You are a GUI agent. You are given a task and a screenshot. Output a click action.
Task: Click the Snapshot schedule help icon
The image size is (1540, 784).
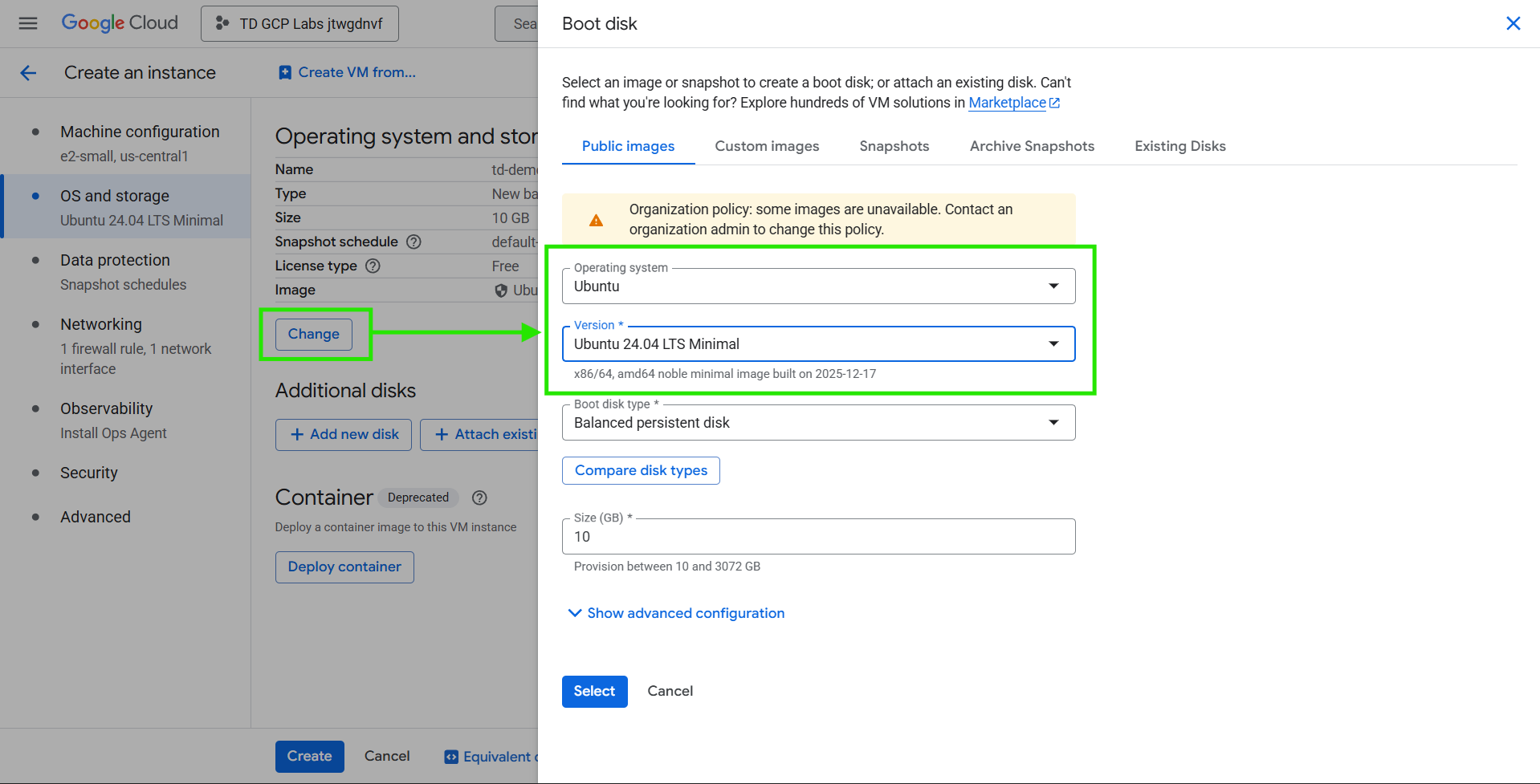tap(414, 242)
